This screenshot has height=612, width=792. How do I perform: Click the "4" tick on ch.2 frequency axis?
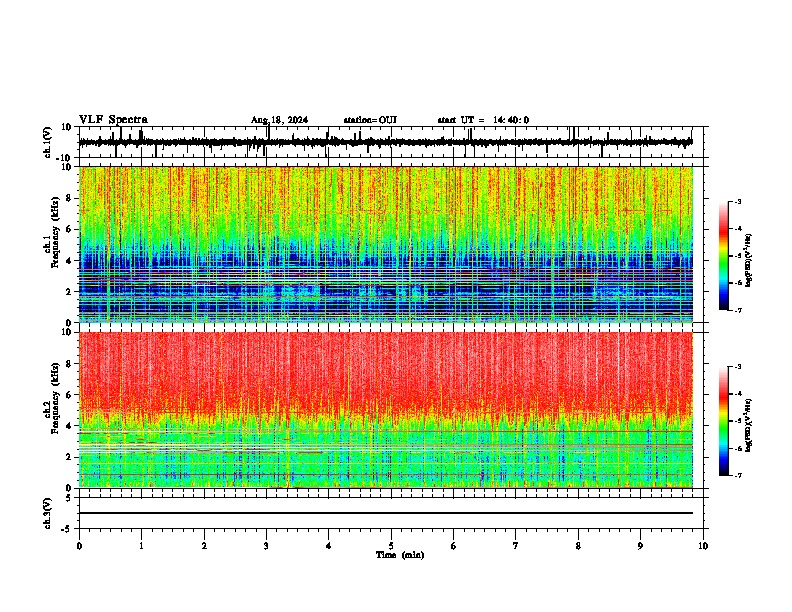[70, 426]
